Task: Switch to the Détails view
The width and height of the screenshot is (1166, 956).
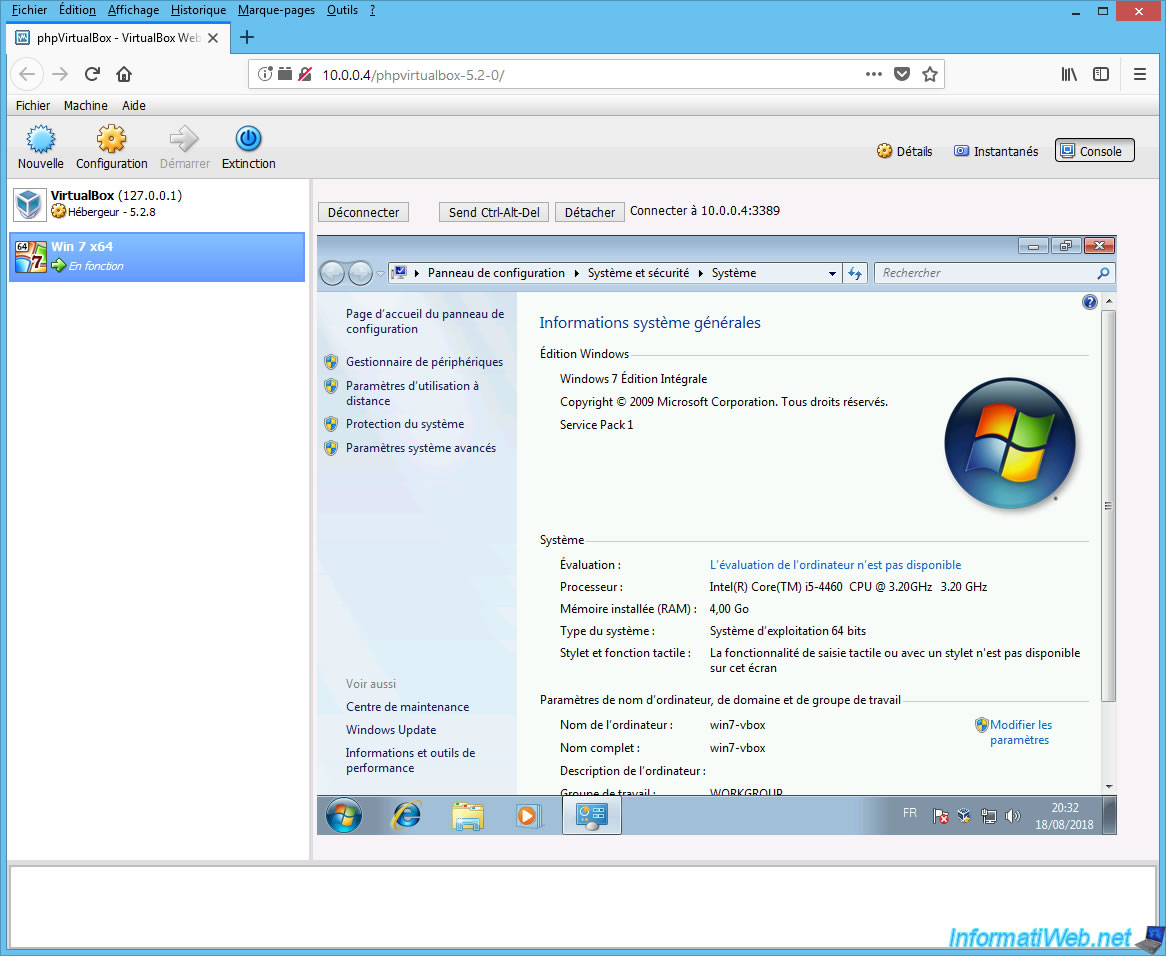Action: (904, 151)
